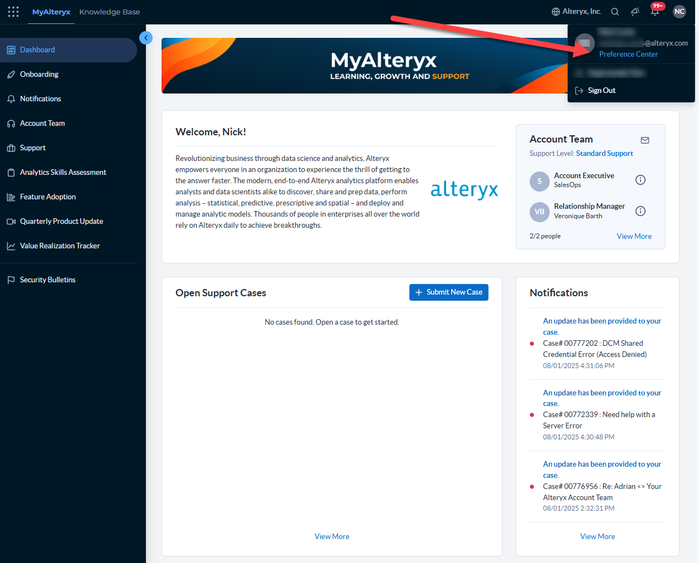Click '2/2 people' count text
699x563 pixels.
(545, 236)
